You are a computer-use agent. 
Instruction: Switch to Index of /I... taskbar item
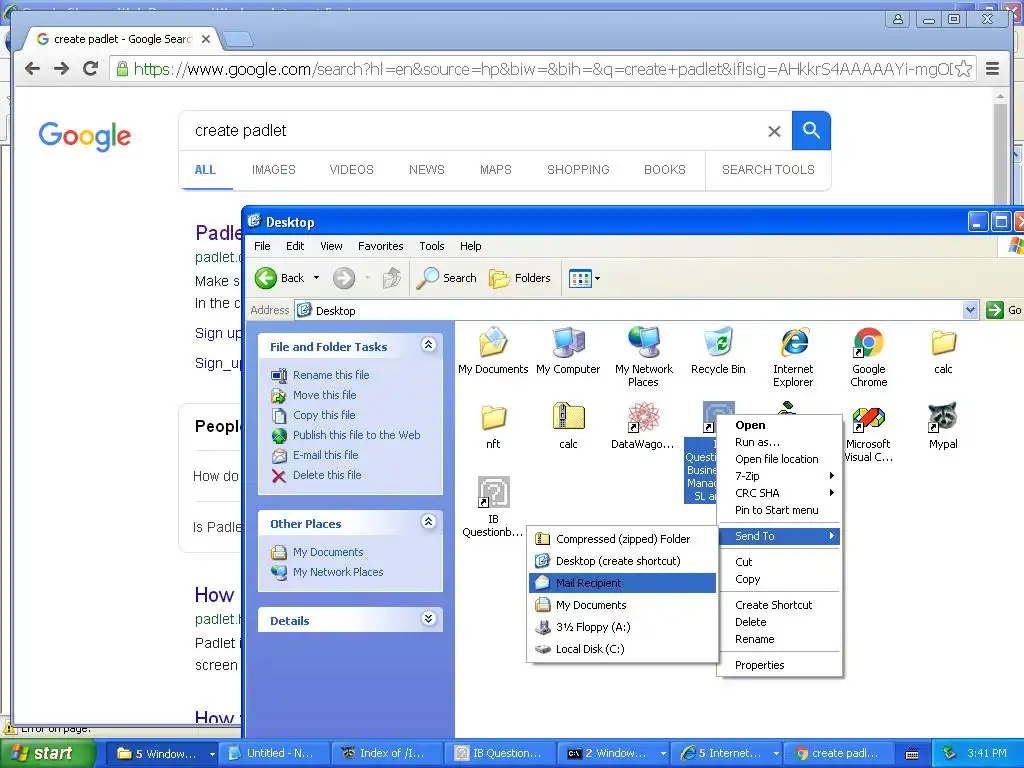385,753
